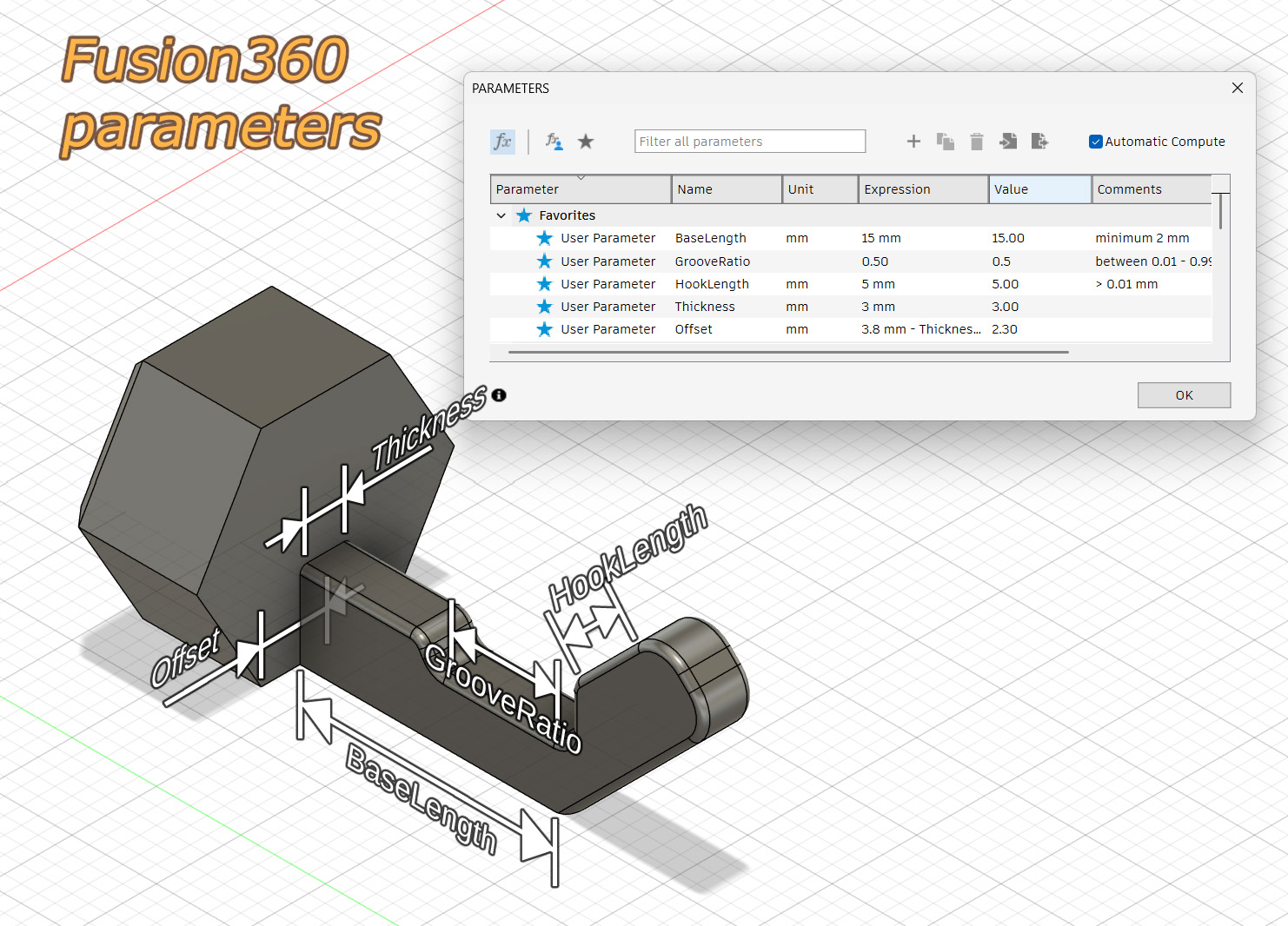Sort by the Name column header
This screenshot has width=1288, height=926.
pyautogui.click(x=727, y=189)
